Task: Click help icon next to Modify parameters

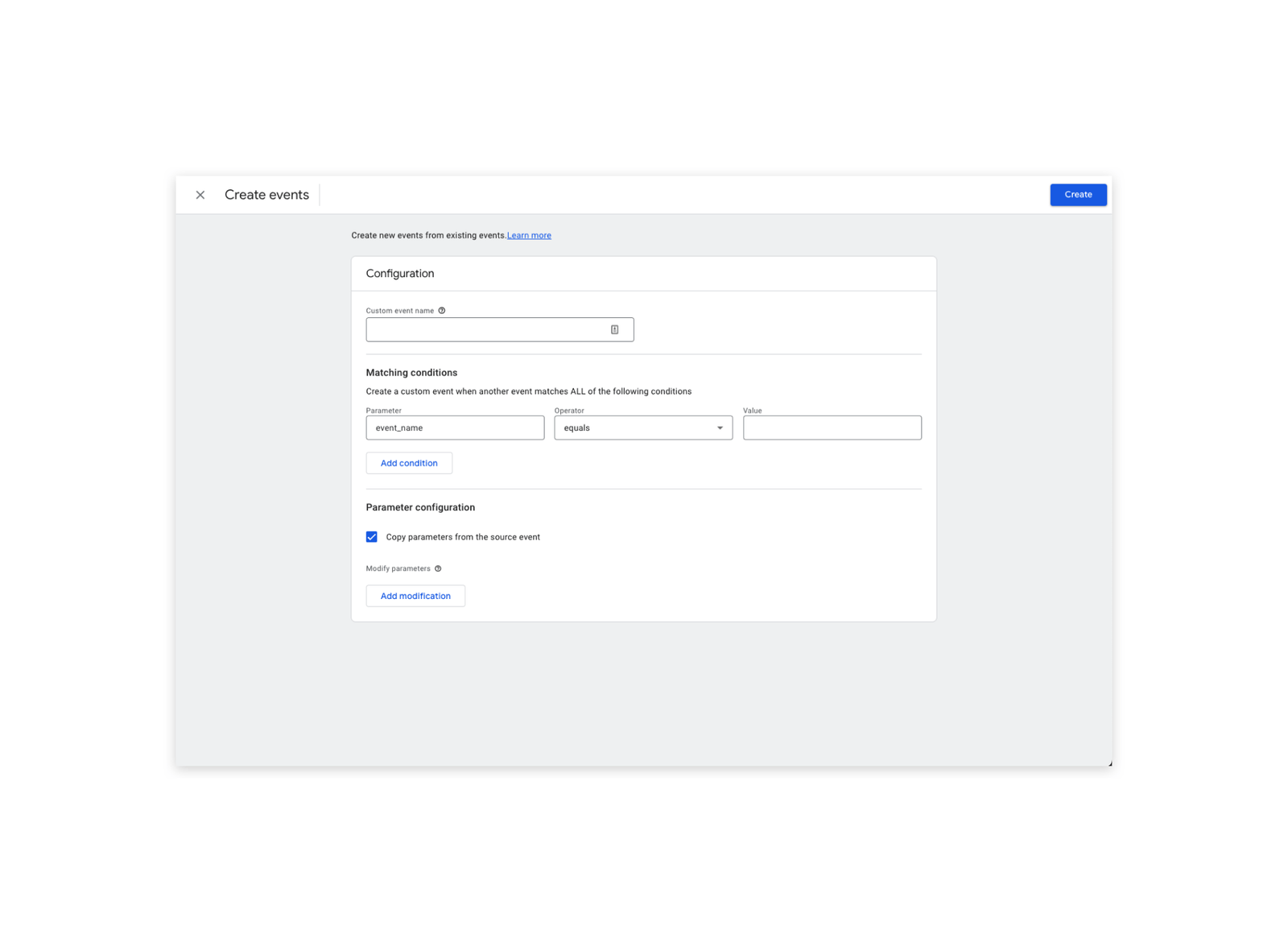Action: click(438, 568)
